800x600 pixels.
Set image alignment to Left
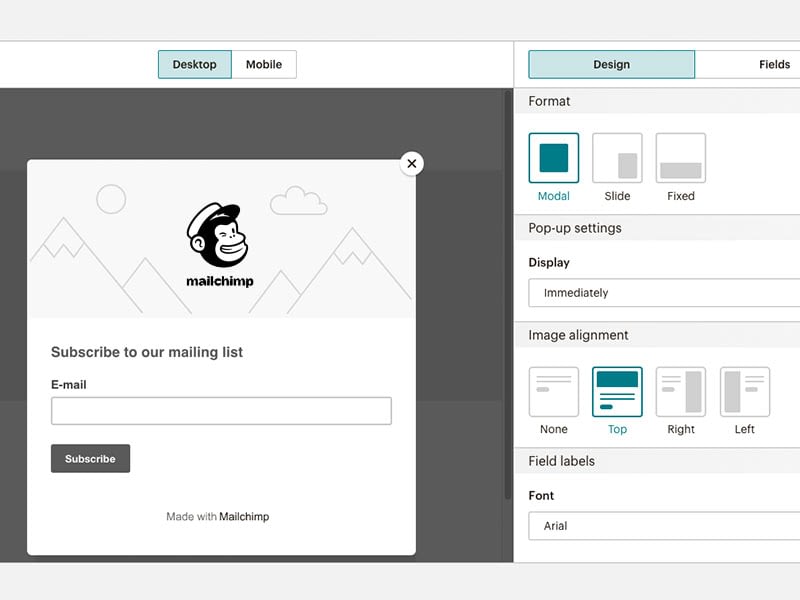[x=744, y=391]
